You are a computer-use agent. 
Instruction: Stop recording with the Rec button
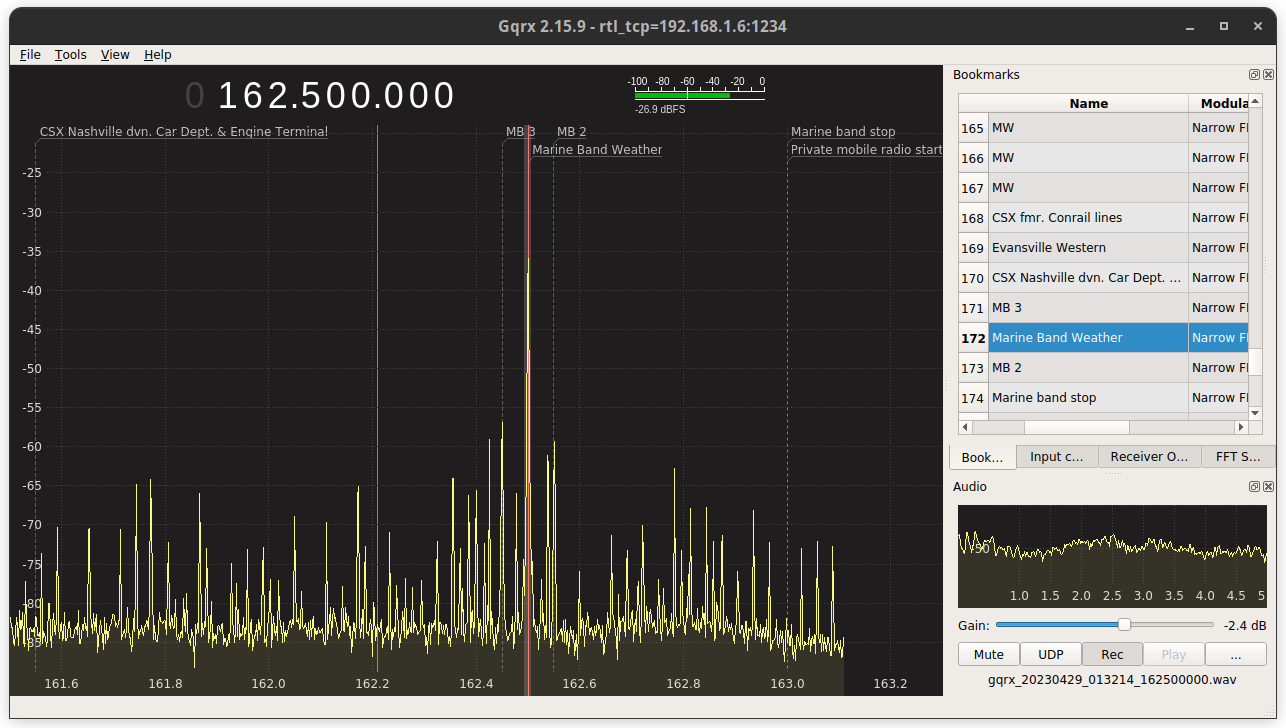(1112, 653)
